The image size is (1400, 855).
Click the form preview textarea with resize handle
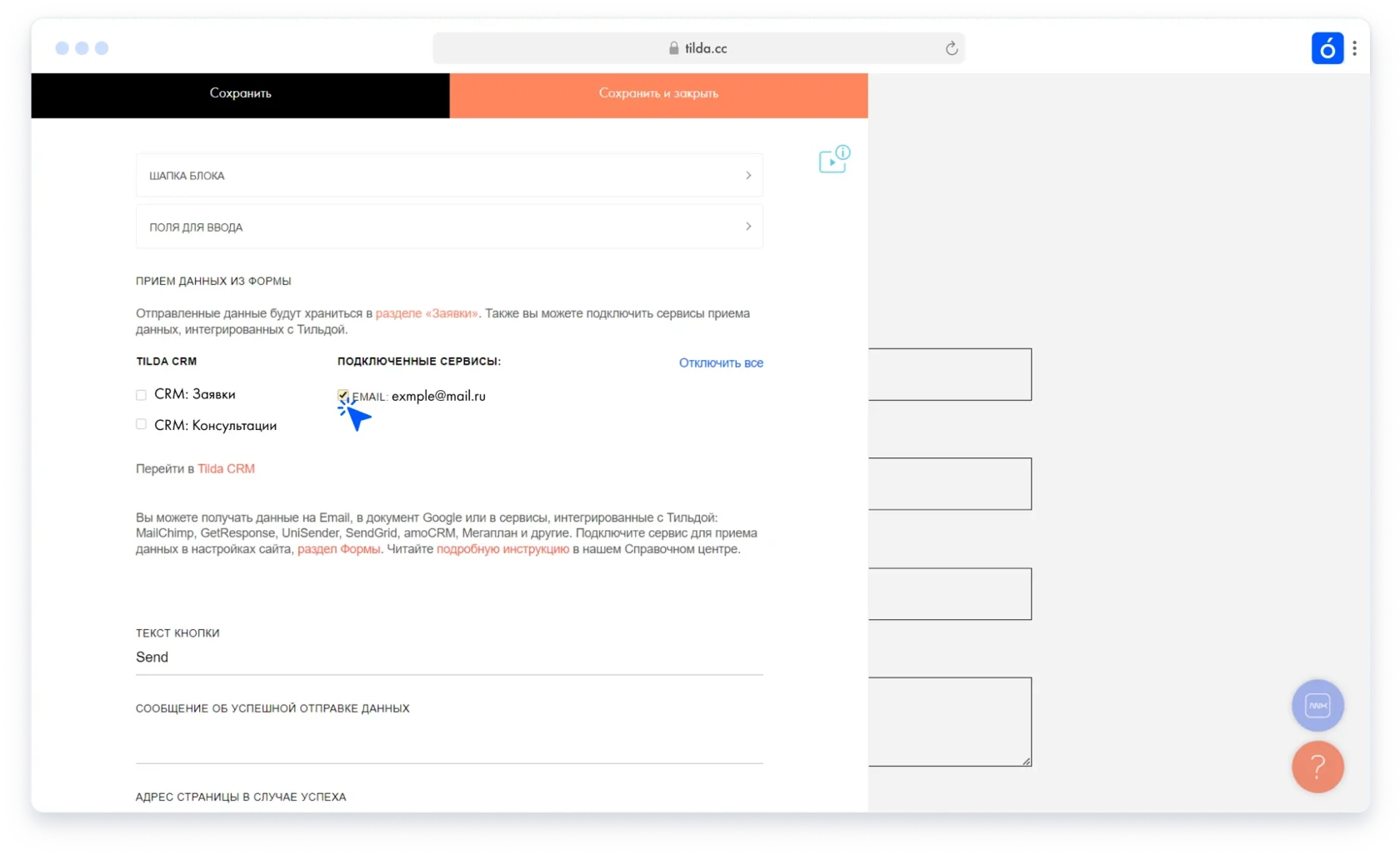[950, 722]
